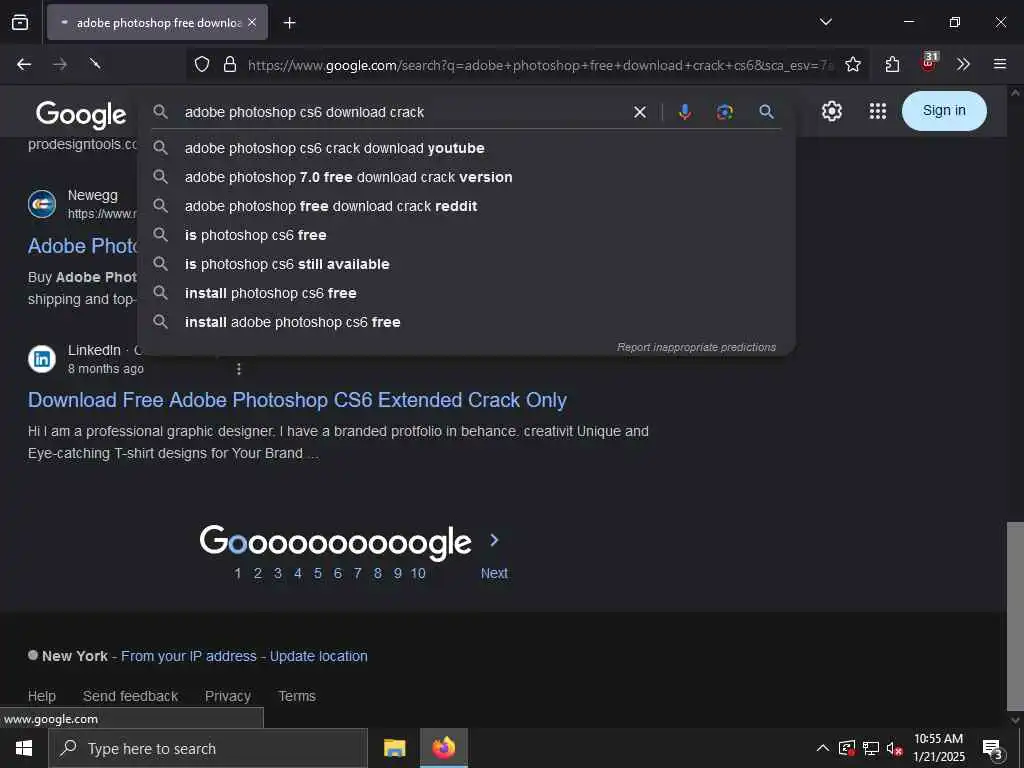Click the Newegg site favicon
1024x768 pixels.
pos(42,204)
